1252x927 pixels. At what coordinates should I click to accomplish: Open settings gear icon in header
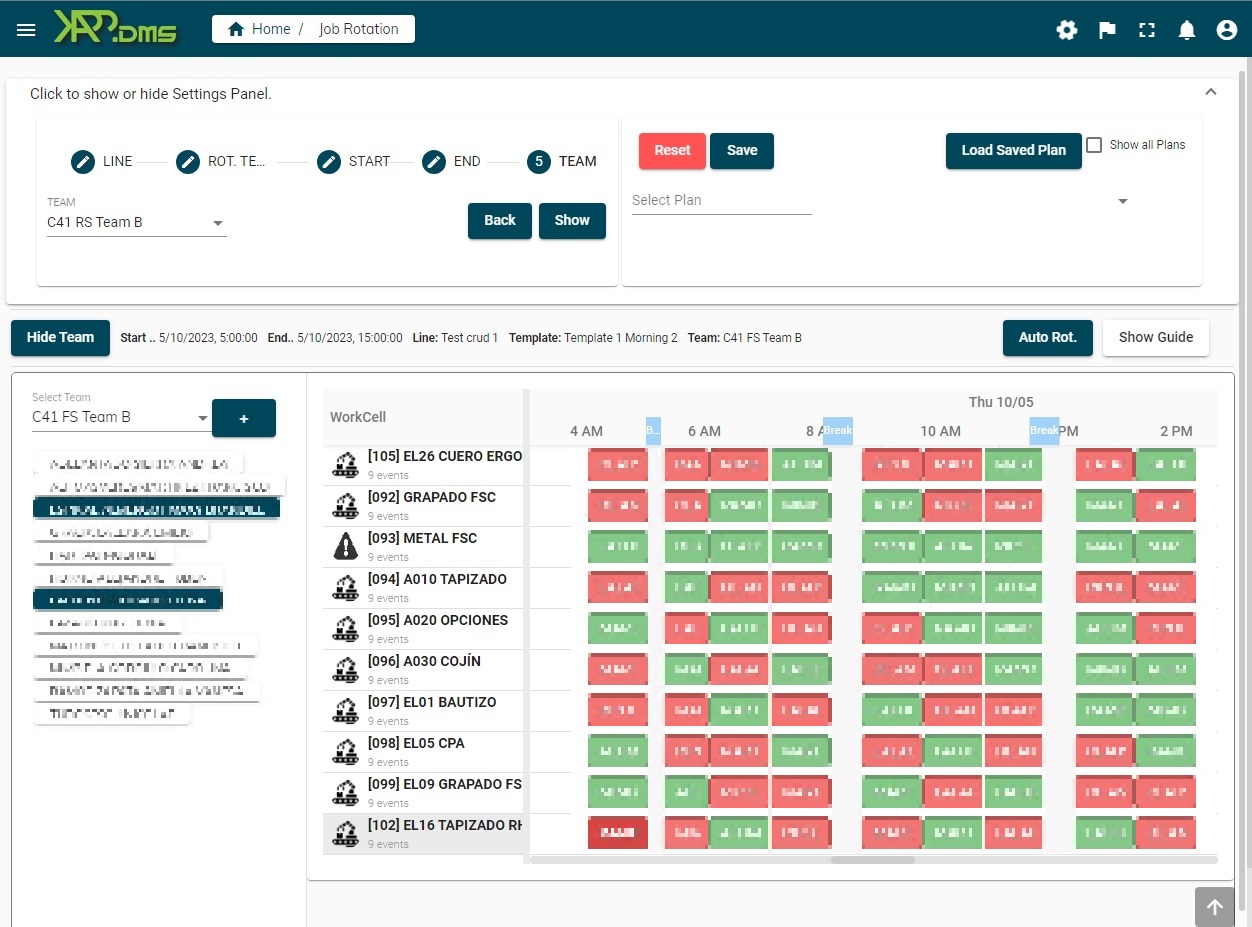[1067, 30]
